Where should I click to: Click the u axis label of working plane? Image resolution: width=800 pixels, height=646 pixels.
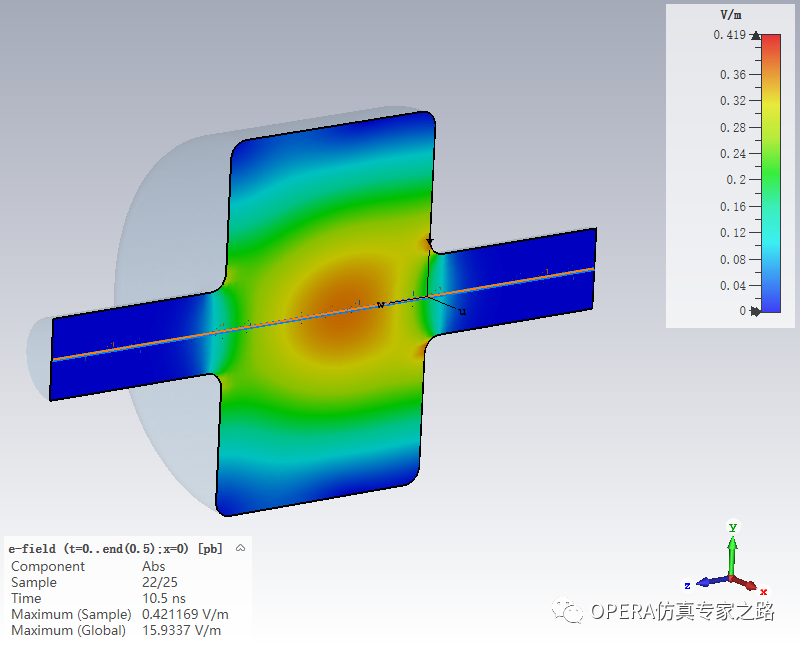[x=462, y=311]
